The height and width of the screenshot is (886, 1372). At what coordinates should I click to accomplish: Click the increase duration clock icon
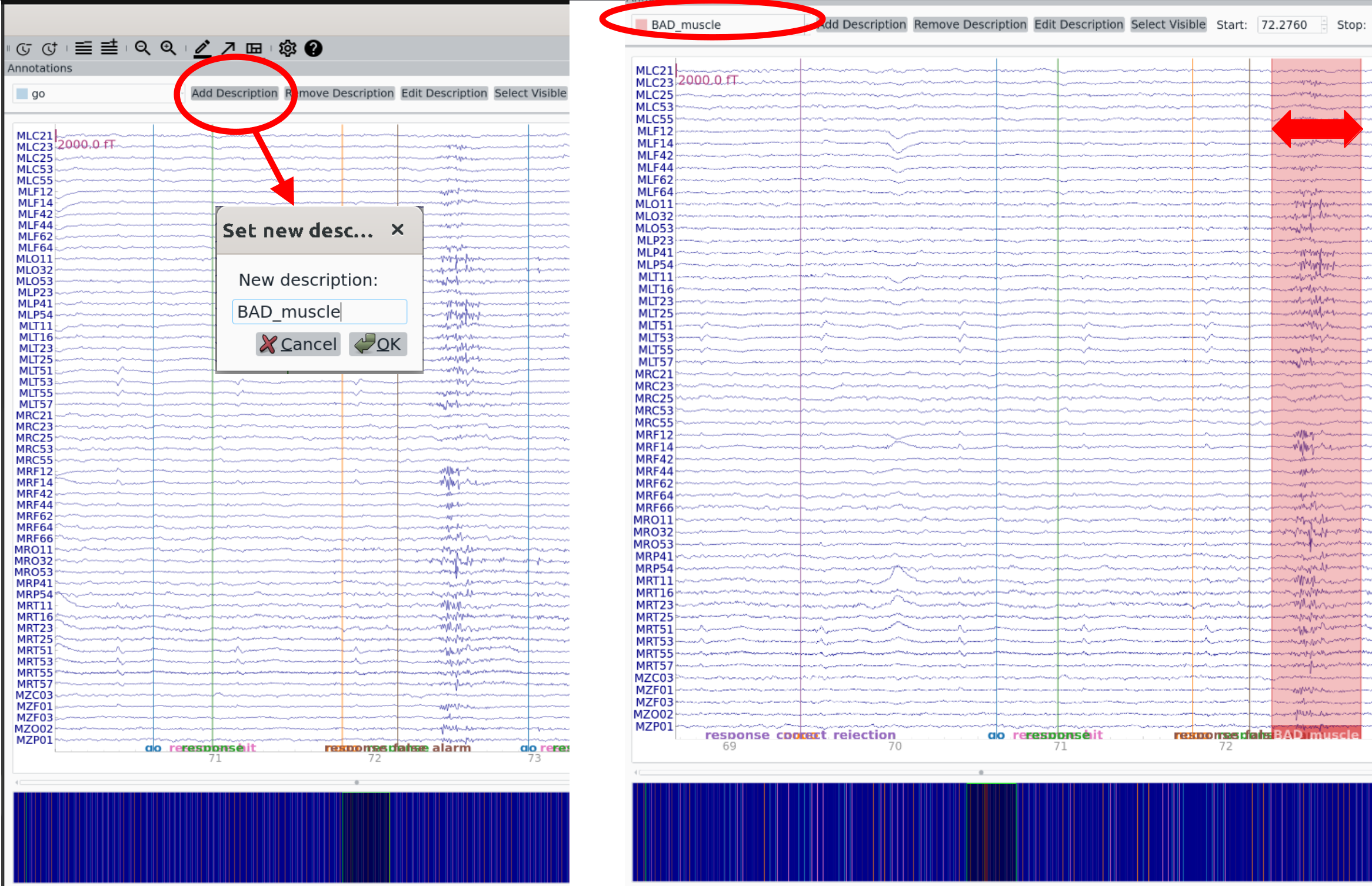click(50, 49)
